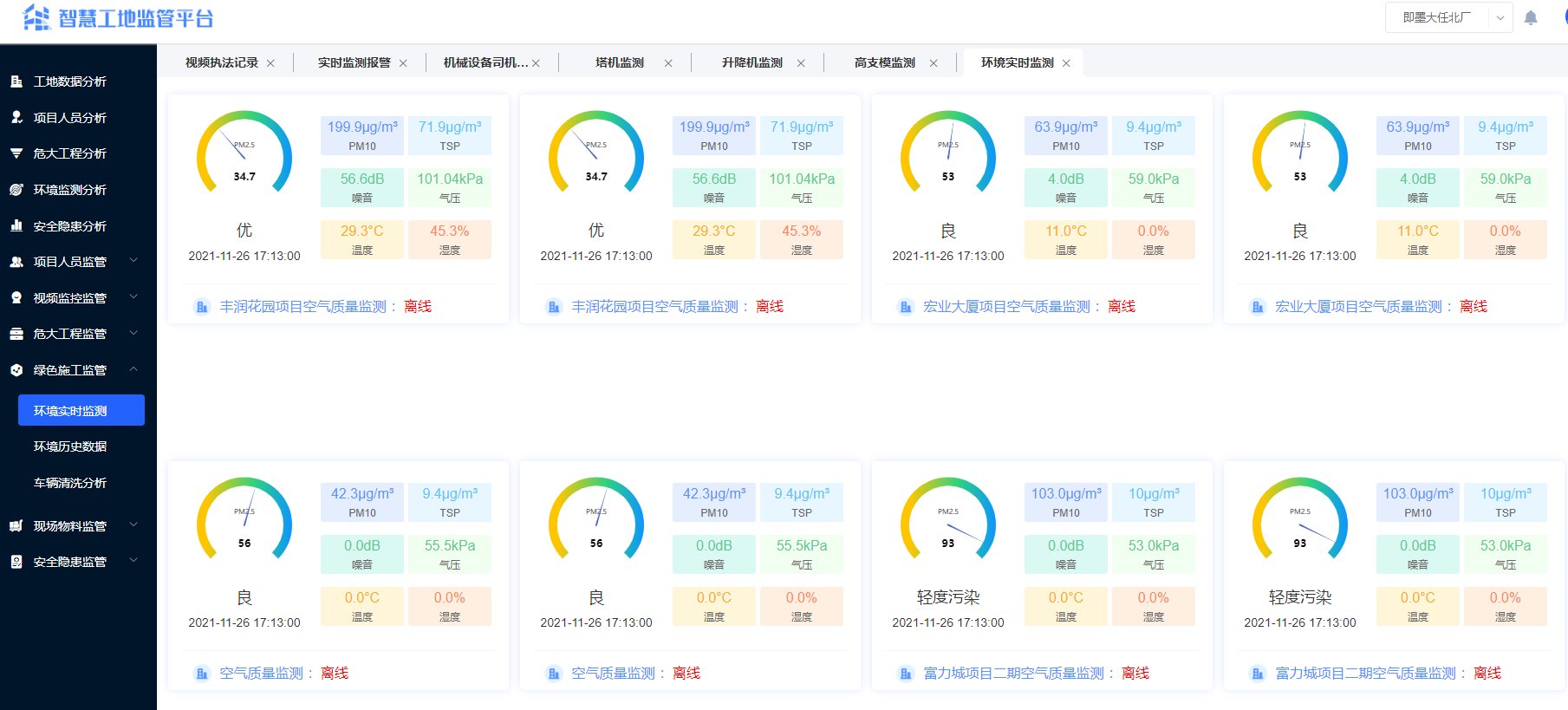The image size is (1568, 710).
Task: Click the 危大工程监管 icon
Action: click(x=16, y=334)
